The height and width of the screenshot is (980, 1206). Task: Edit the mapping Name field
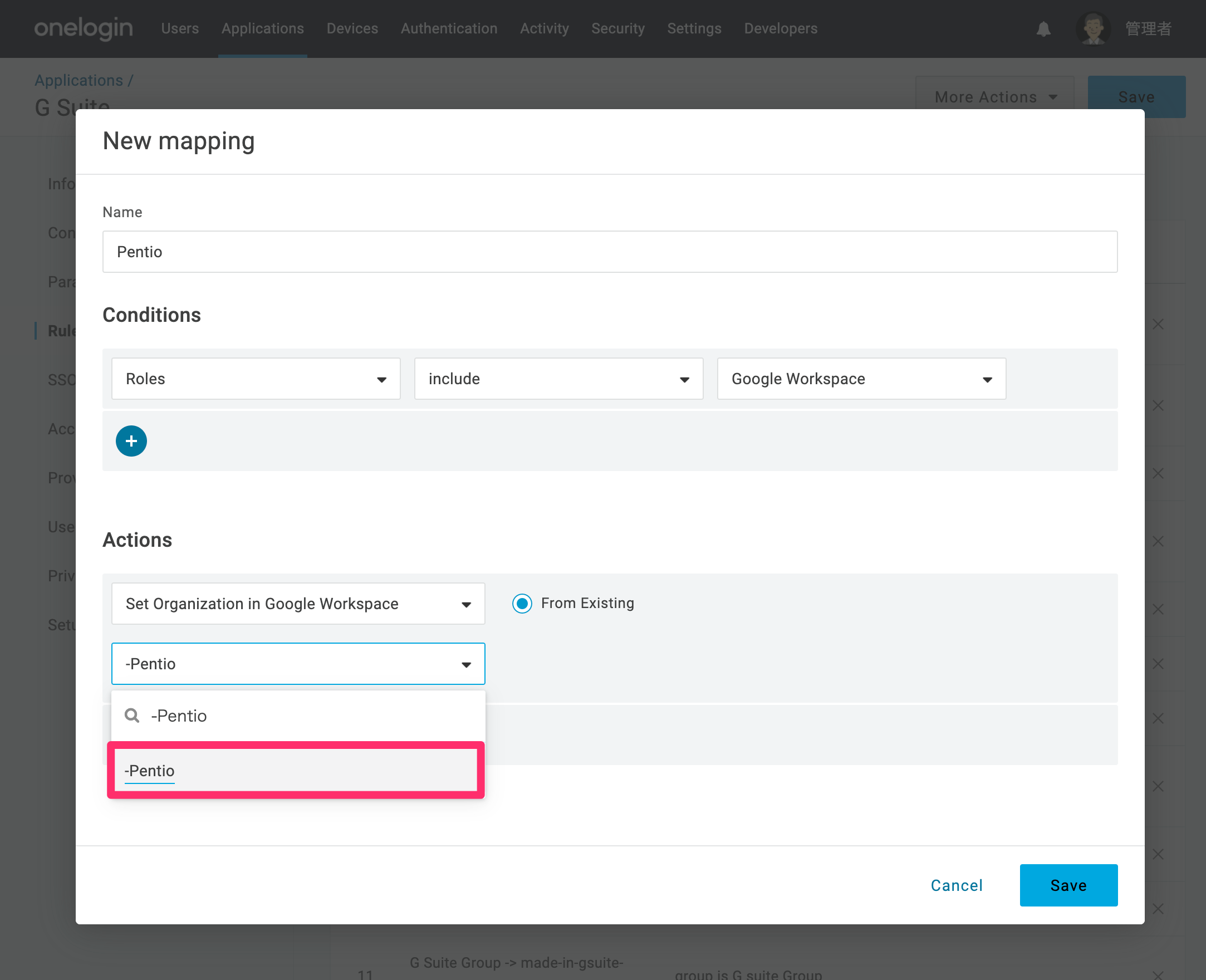click(610, 252)
